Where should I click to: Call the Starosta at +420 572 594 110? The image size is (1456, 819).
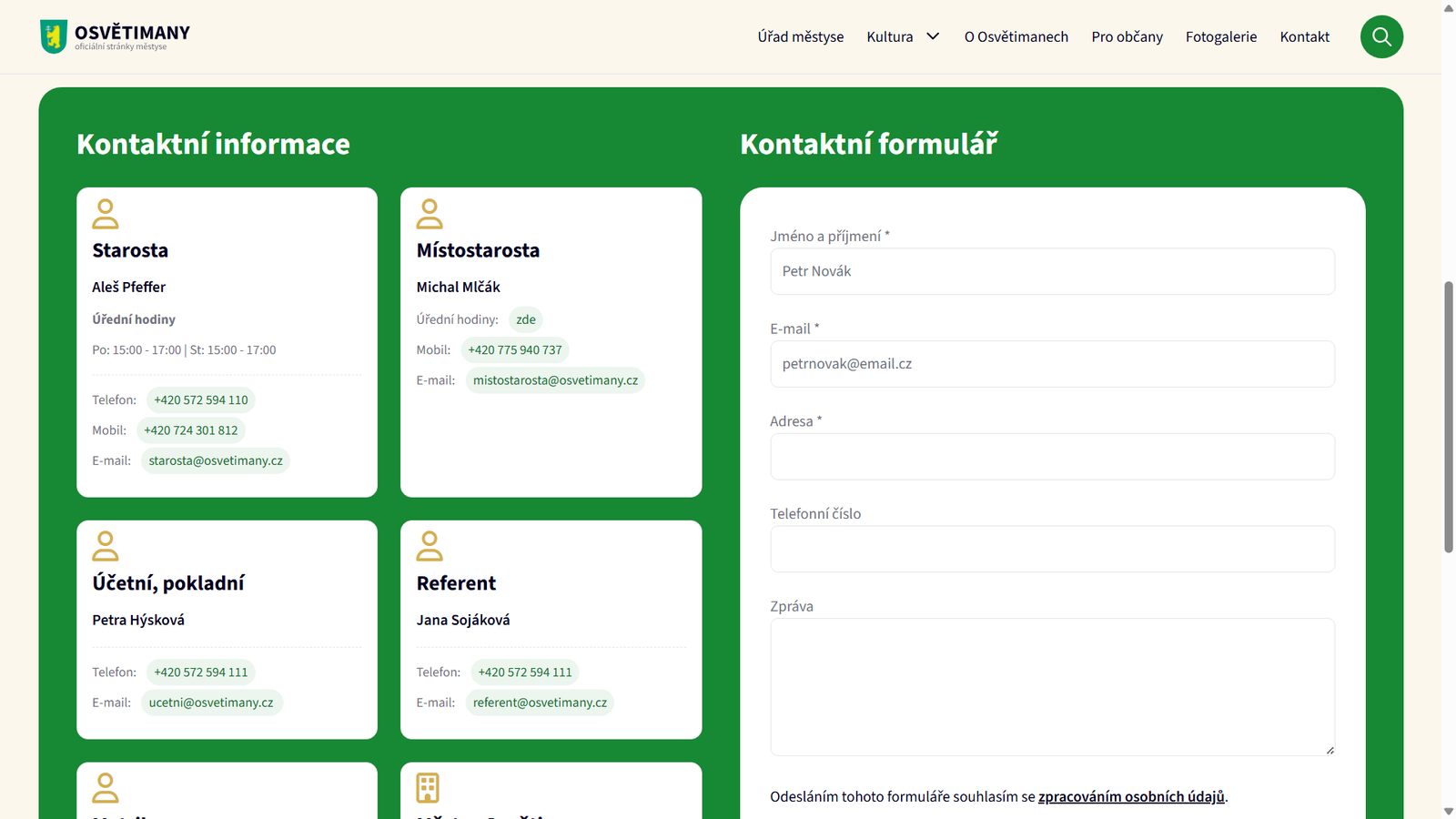[x=200, y=399]
